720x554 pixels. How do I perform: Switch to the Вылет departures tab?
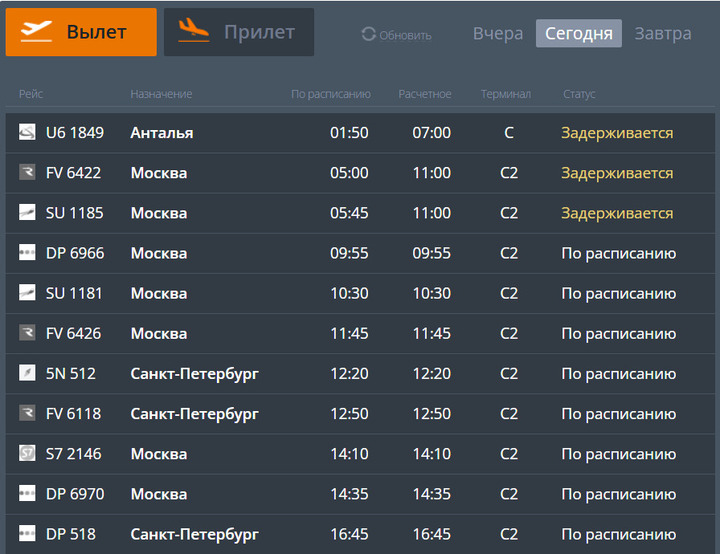[81, 32]
